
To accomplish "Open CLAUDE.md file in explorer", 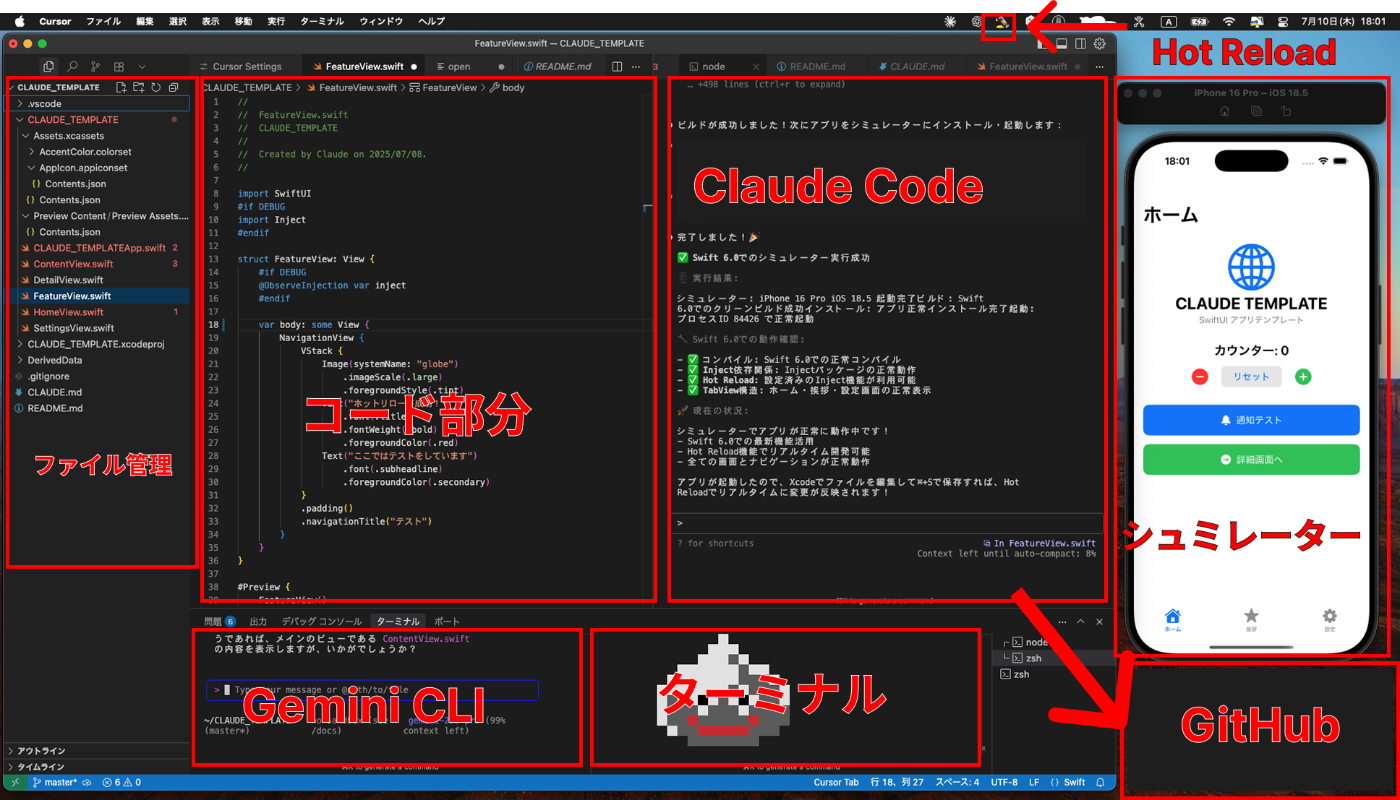I will (97, 392).
